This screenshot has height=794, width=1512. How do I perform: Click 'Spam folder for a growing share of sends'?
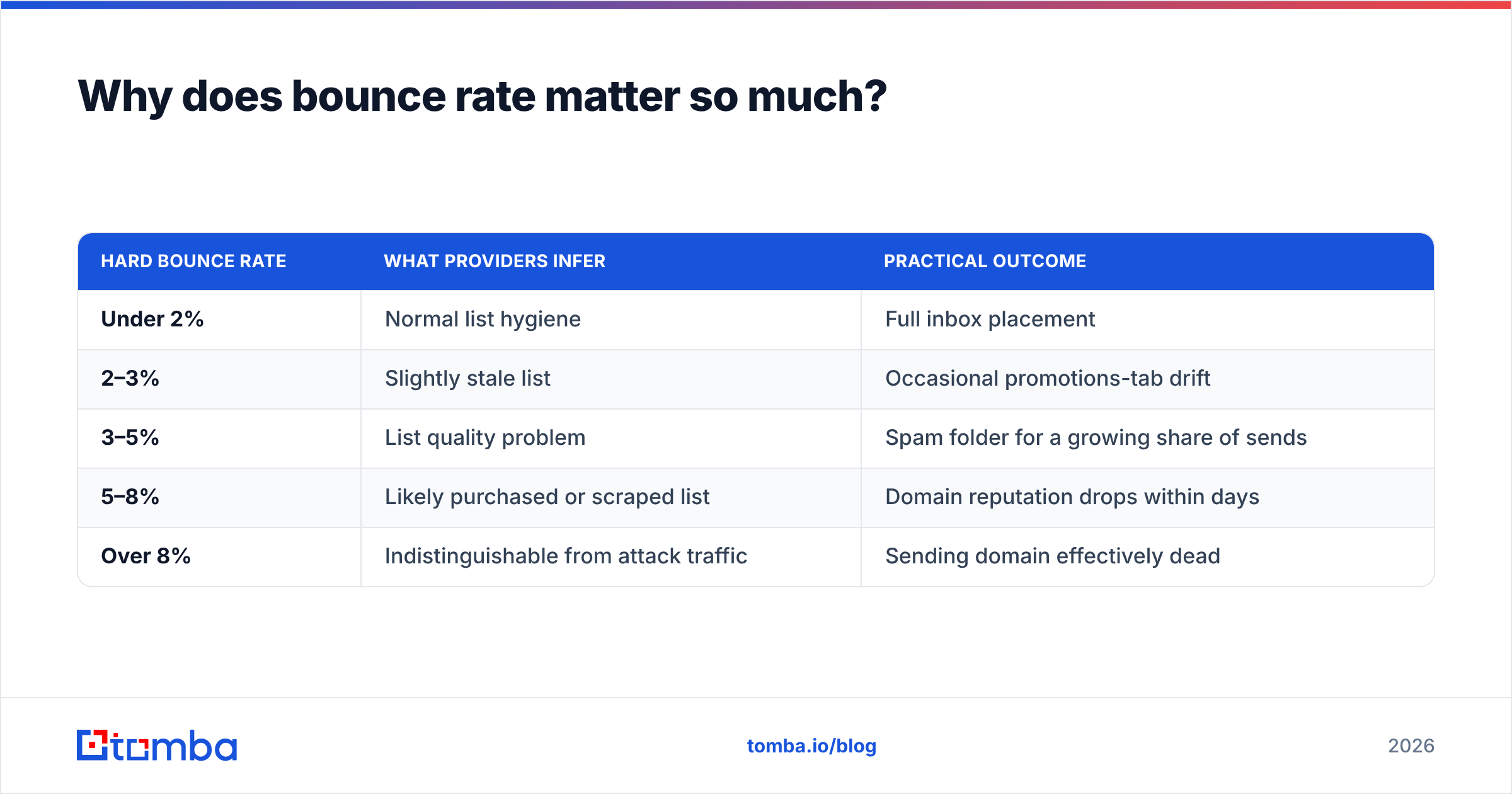[x=1096, y=438]
